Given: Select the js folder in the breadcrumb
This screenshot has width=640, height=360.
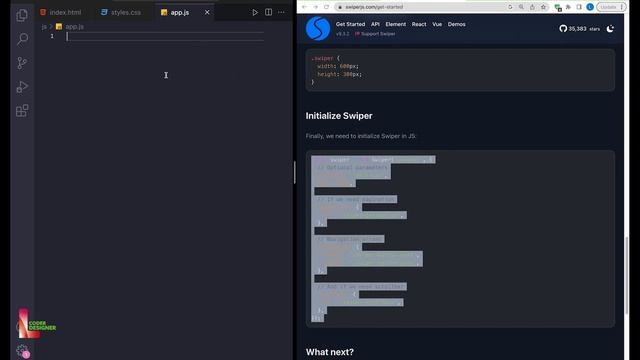Looking at the screenshot, I should click(x=44, y=27).
